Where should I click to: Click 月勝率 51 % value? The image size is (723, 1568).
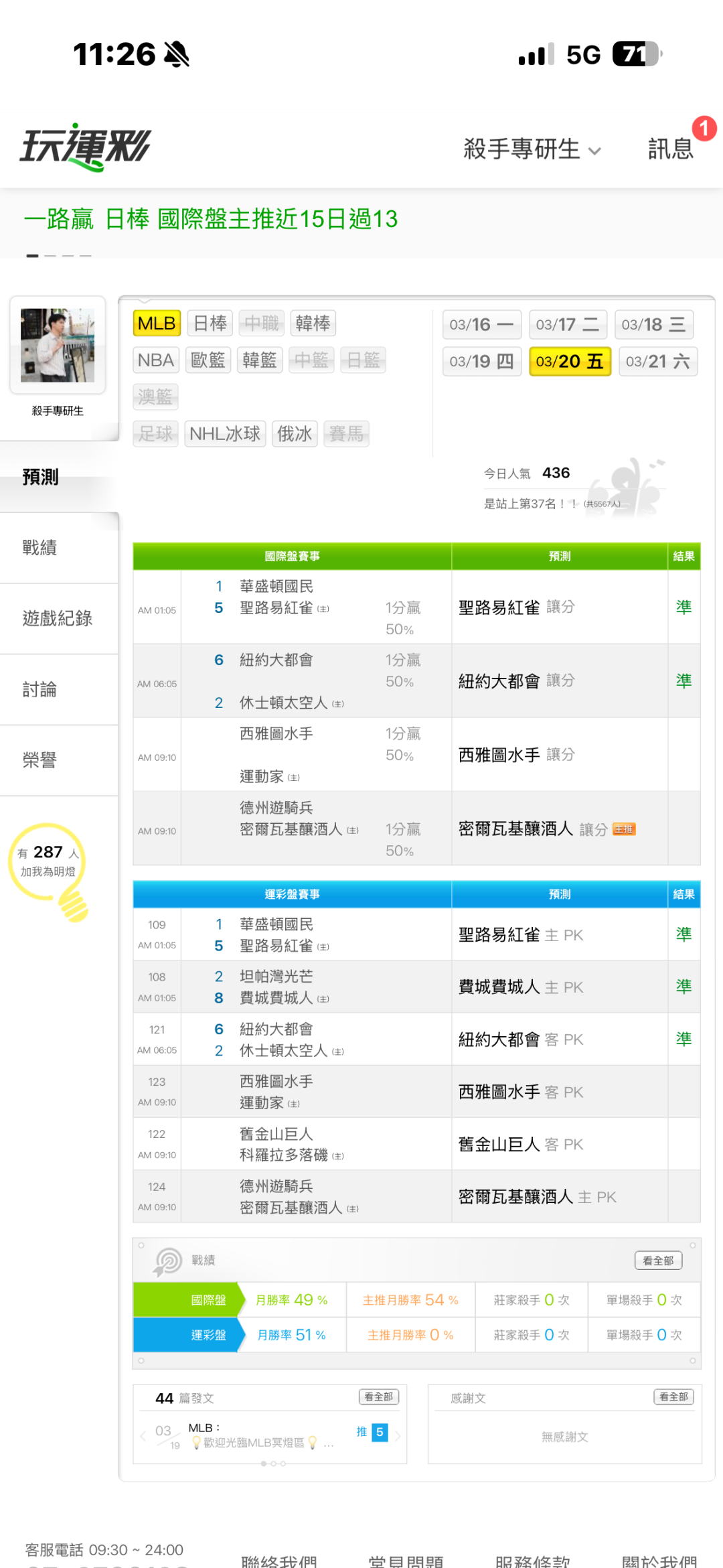pos(292,1335)
